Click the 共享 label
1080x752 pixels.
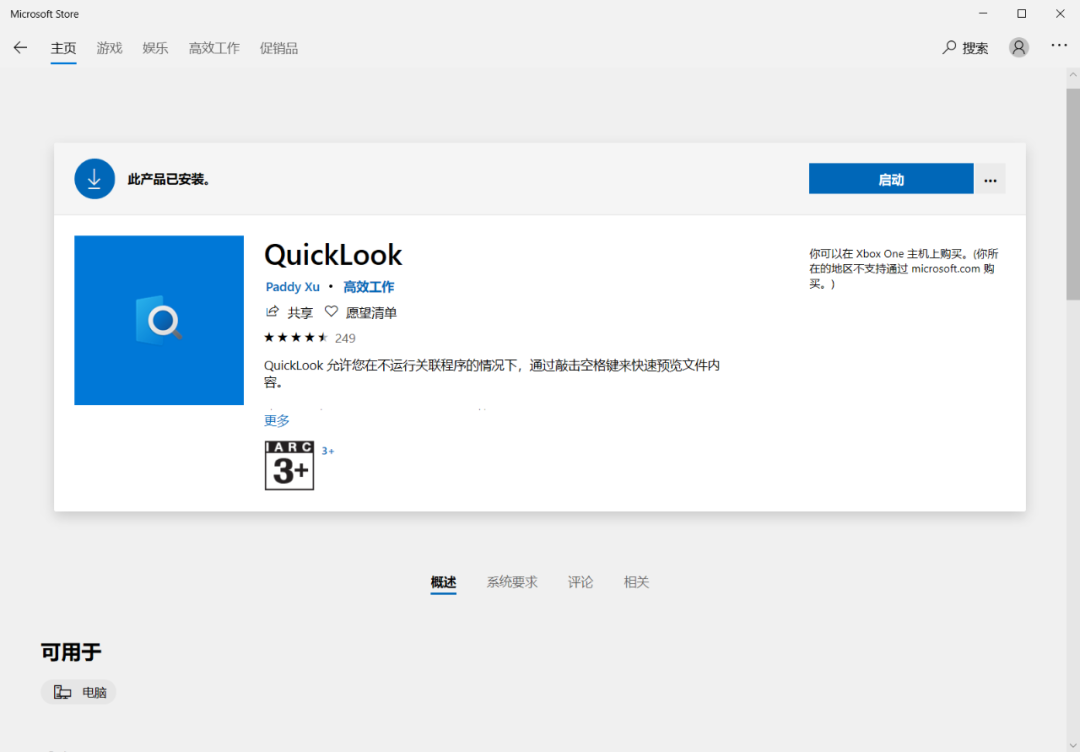pyautogui.click(x=300, y=313)
